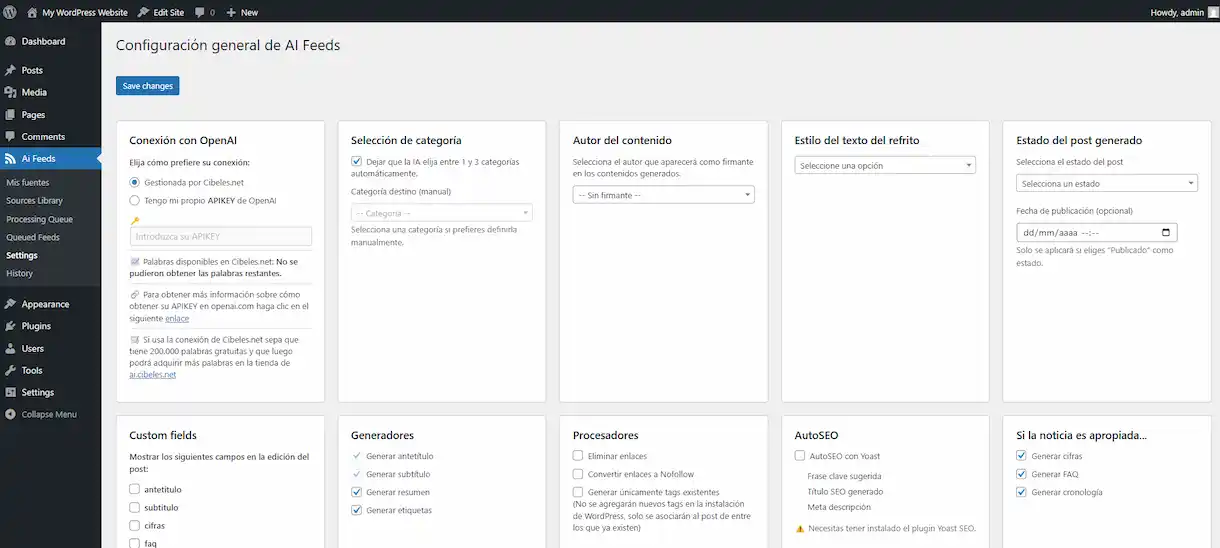
Task: Click the Collapse Menu arrow icon
Action: point(10,414)
